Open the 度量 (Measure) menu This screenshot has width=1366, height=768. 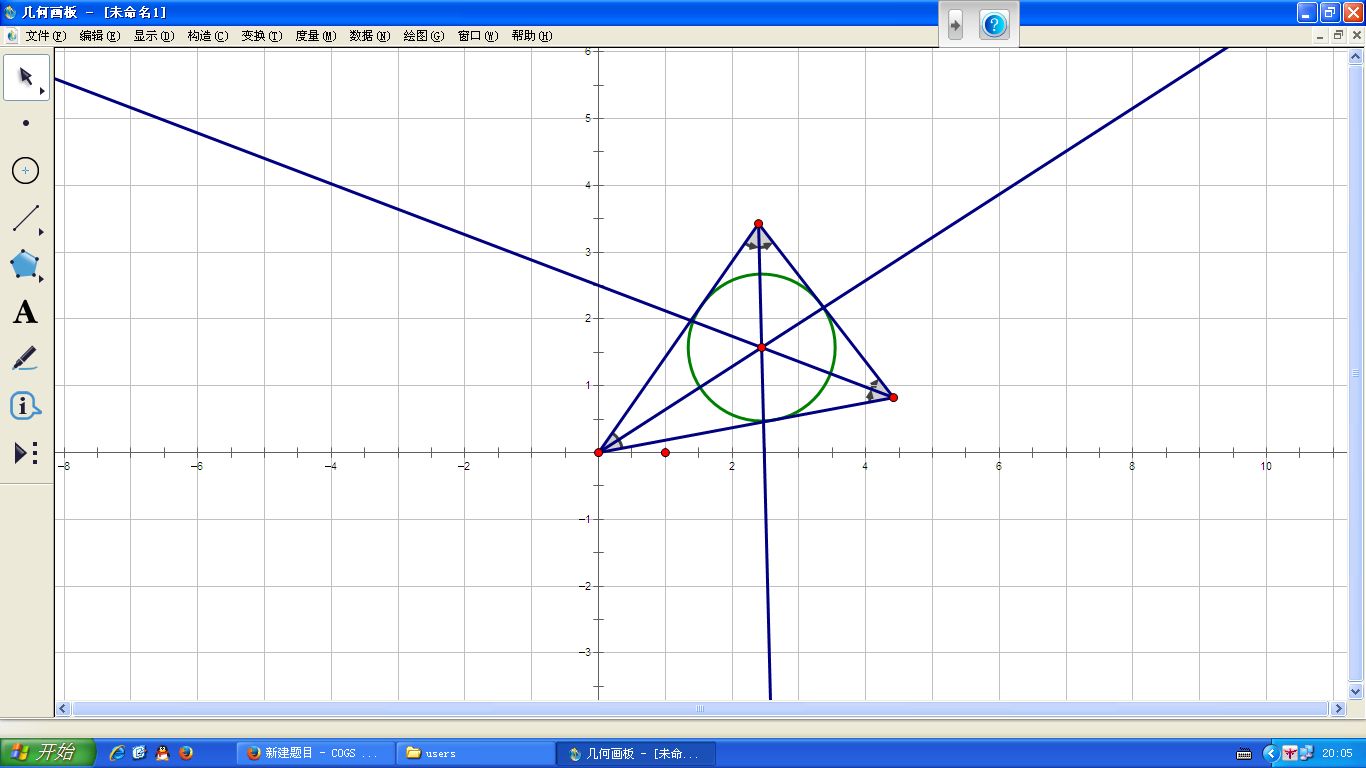[x=315, y=36]
